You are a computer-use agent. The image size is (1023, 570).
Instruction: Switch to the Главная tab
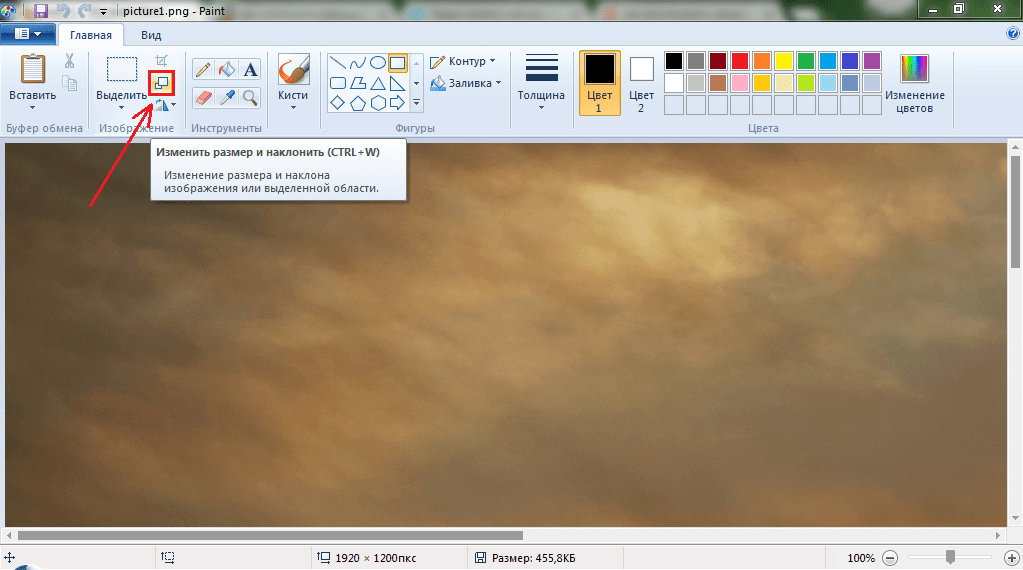(x=91, y=35)
